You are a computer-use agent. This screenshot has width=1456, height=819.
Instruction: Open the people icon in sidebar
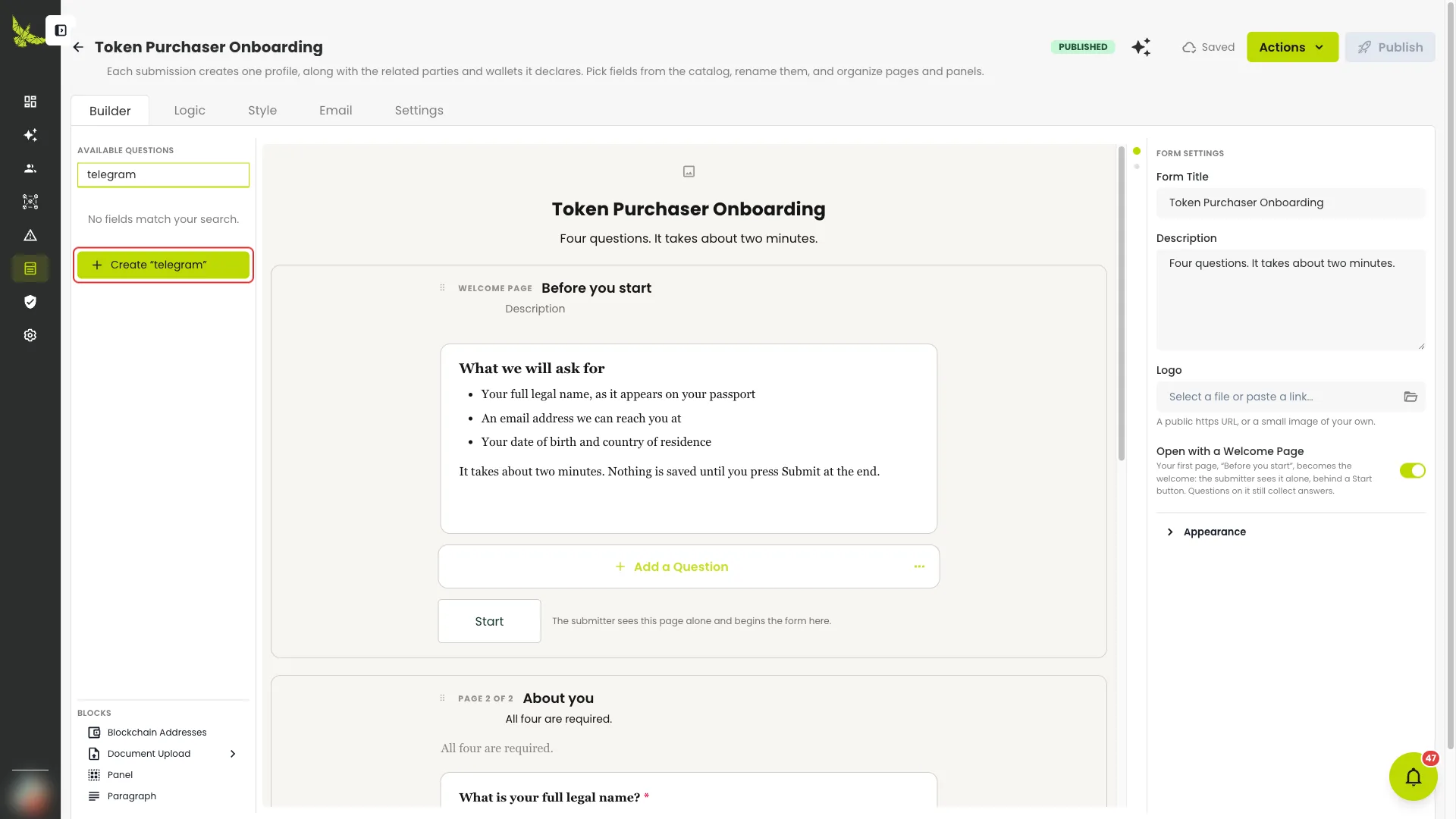pos(30,168)
